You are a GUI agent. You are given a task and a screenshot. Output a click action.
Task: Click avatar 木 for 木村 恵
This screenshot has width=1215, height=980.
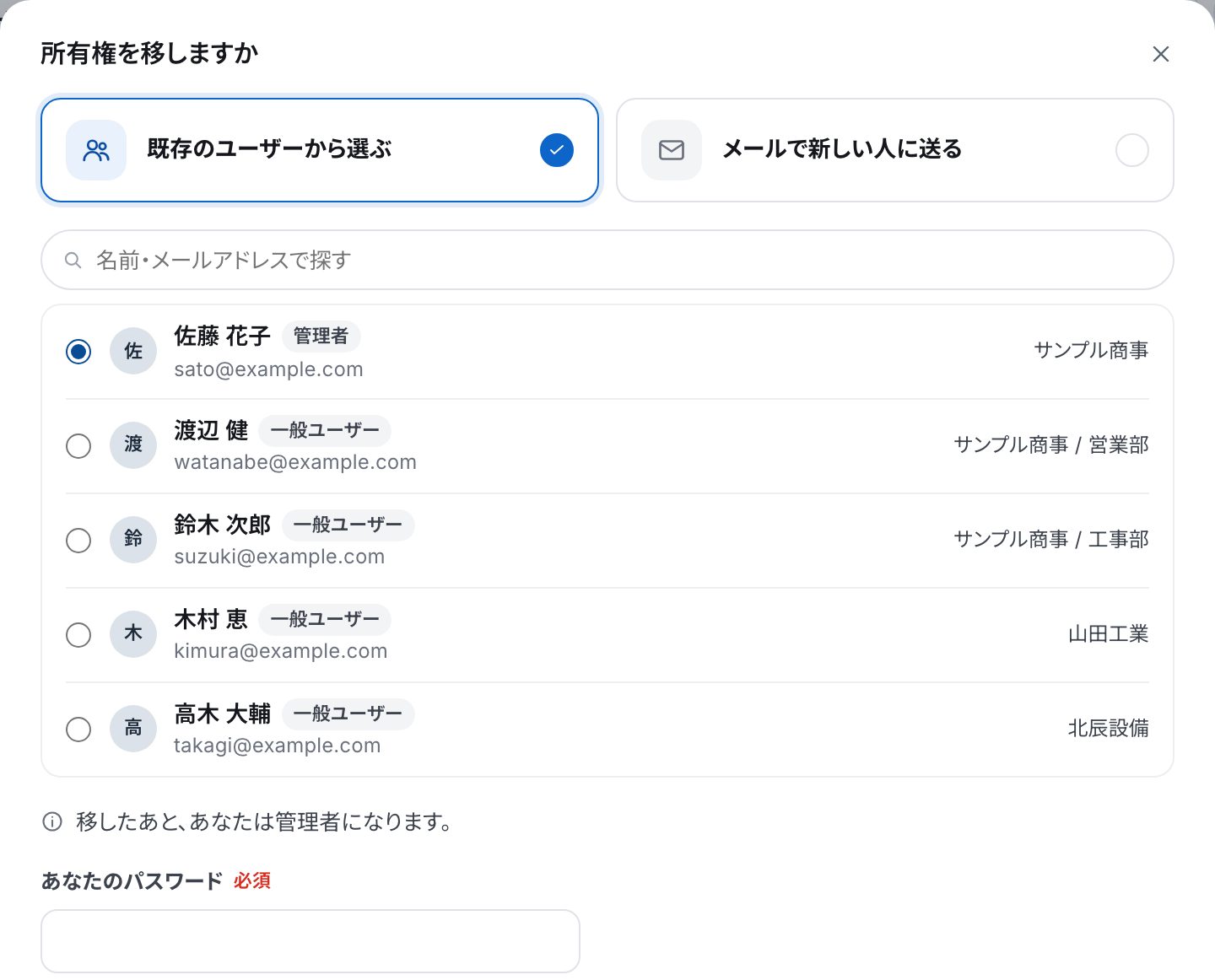133,634
